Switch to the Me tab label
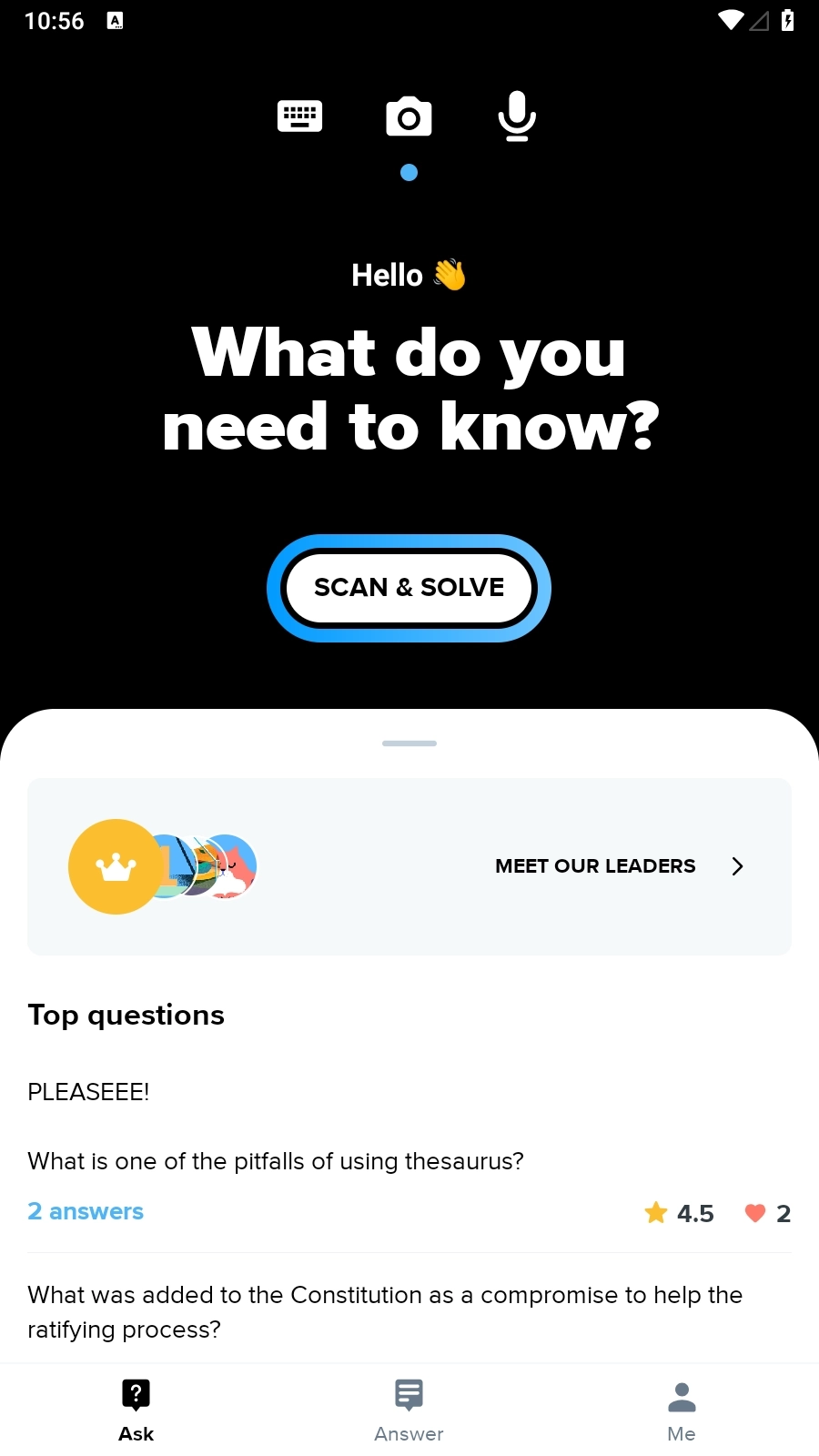Viewport: 819px width, 1456px height. click(x=682, y=1434)
